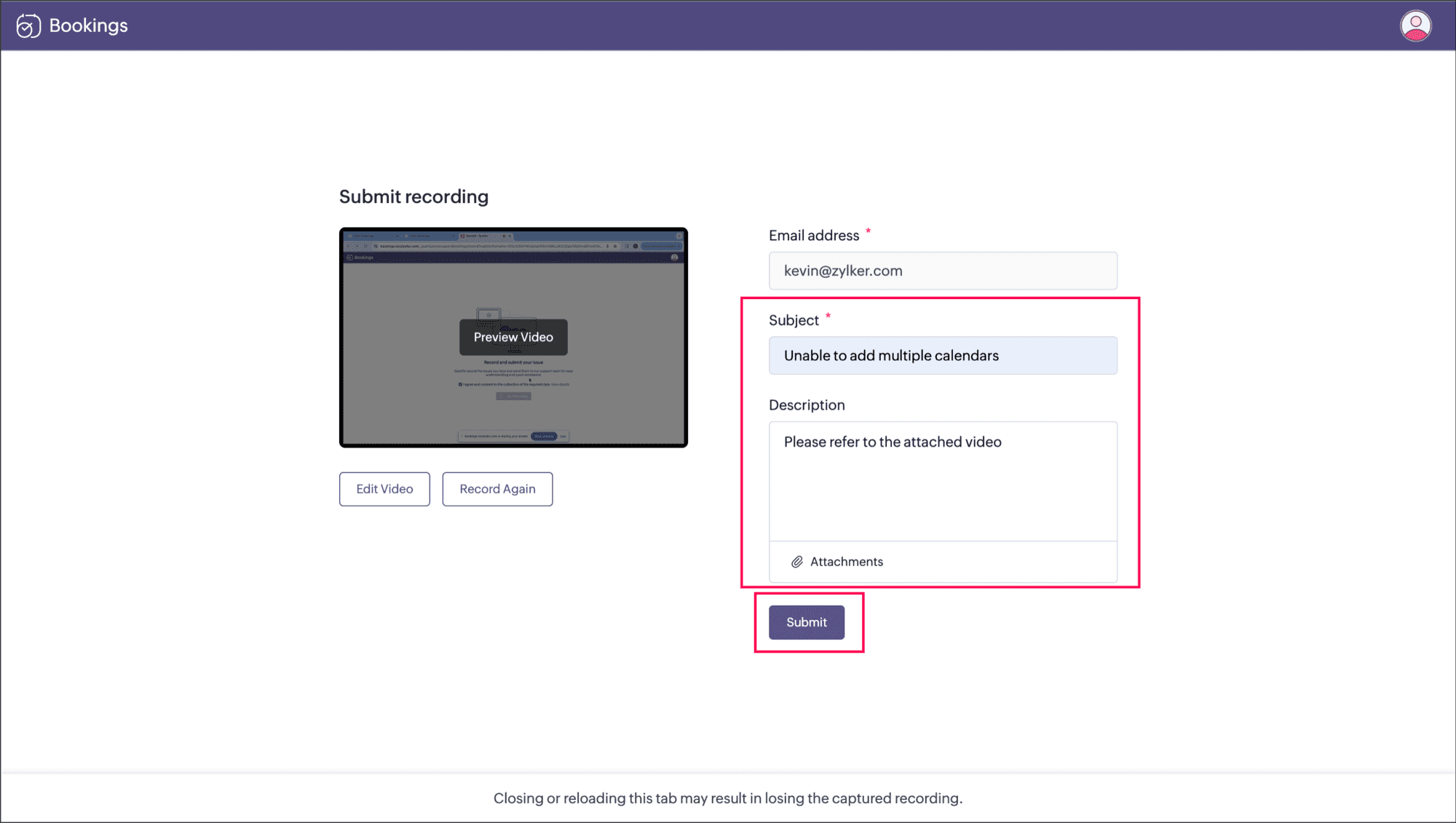Submit the recording form

(x=807, y=622)
